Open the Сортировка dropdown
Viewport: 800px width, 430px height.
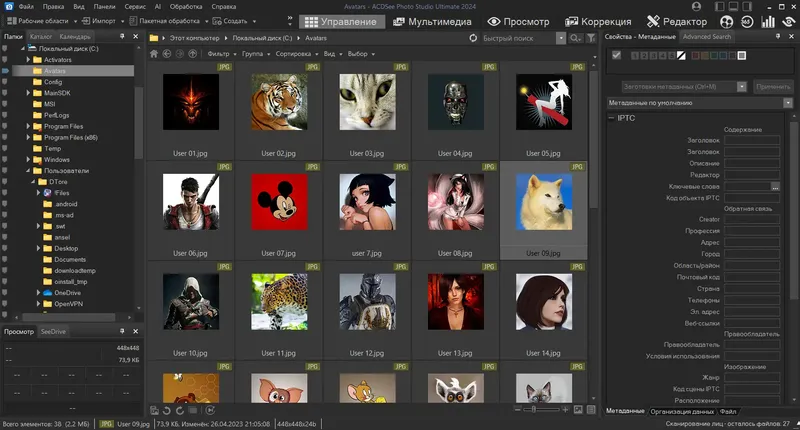(x=295, y=53)
